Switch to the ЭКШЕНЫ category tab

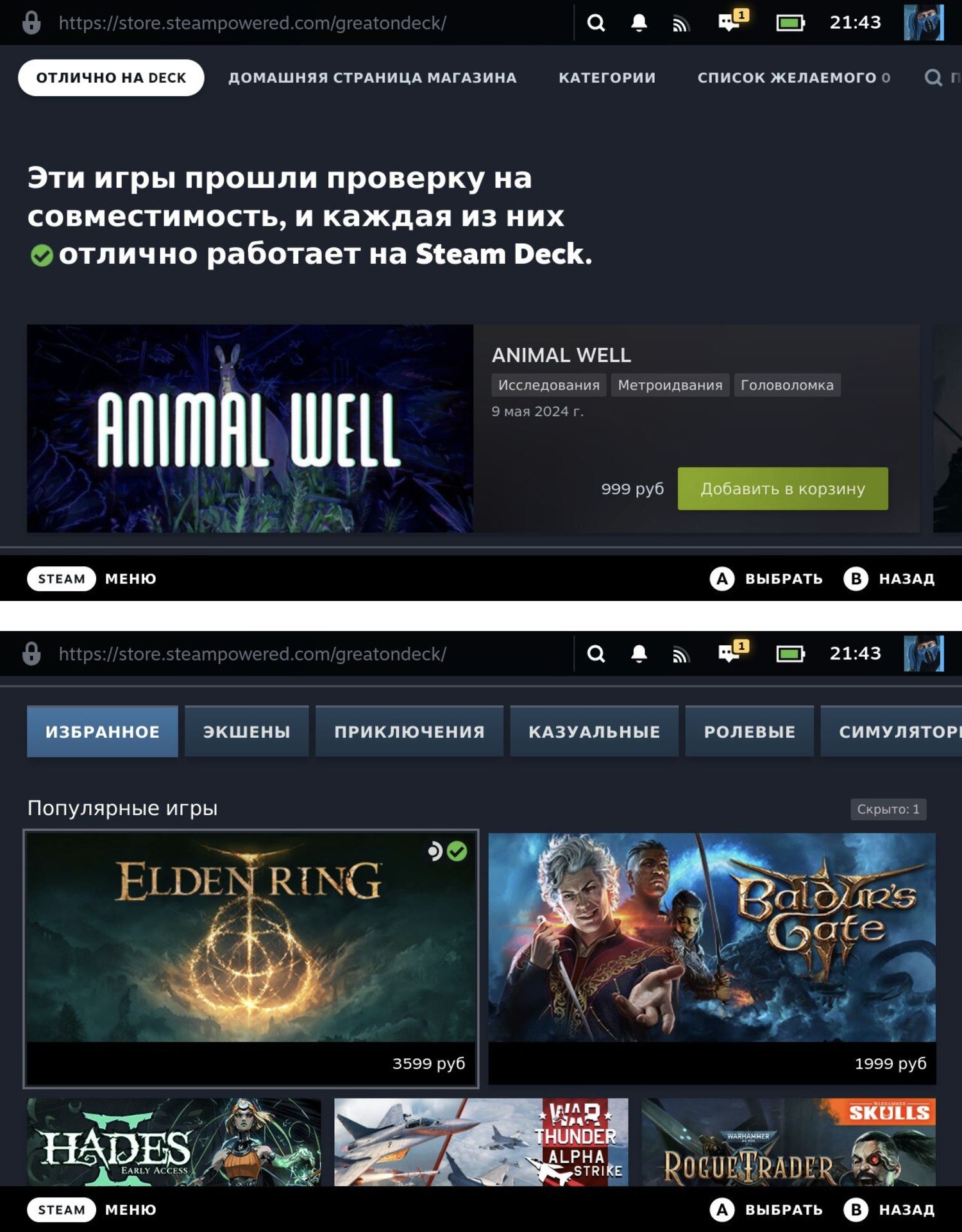click(x=246, y=731)
